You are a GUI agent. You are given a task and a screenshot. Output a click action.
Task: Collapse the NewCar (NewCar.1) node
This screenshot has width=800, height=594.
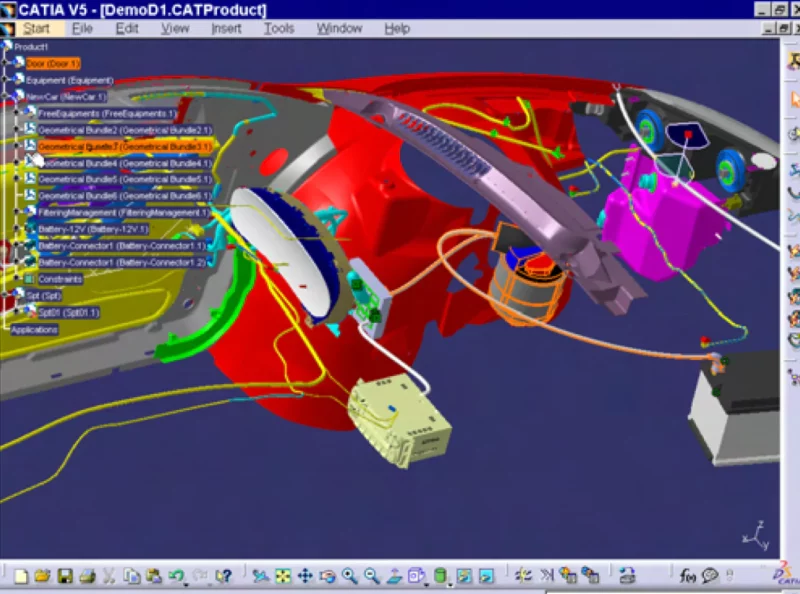pos(5,96)
